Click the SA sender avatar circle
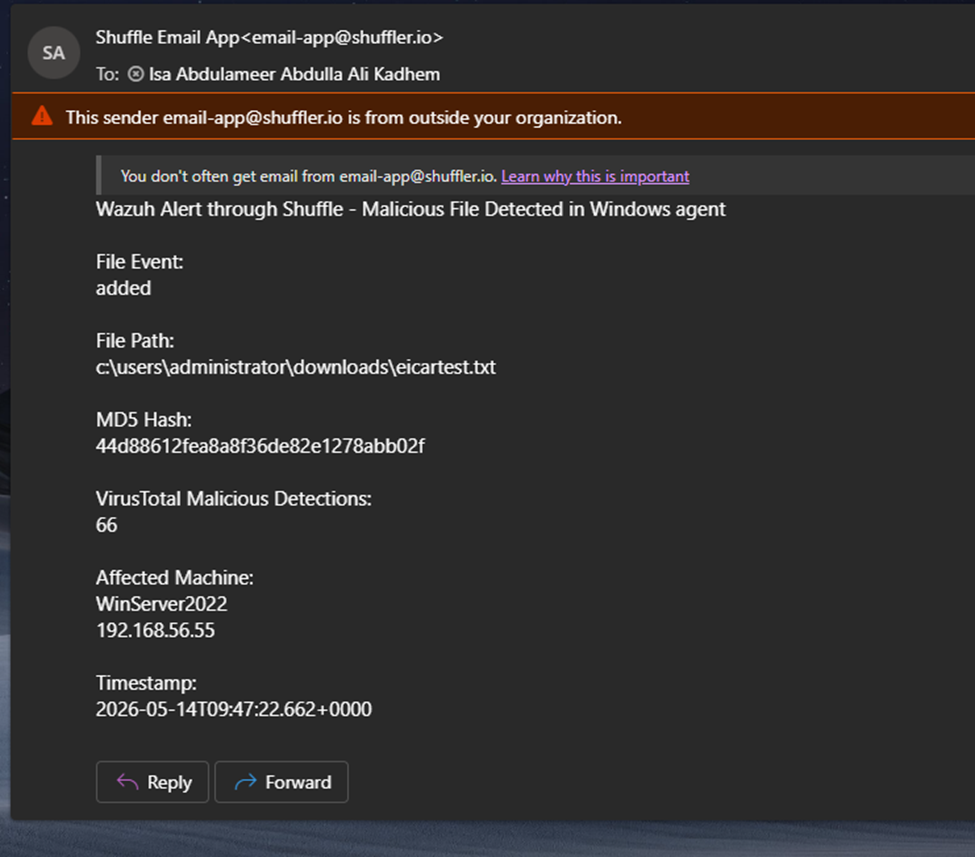The height and width of the screenshot is (857, 975). (x=53, y=53)
